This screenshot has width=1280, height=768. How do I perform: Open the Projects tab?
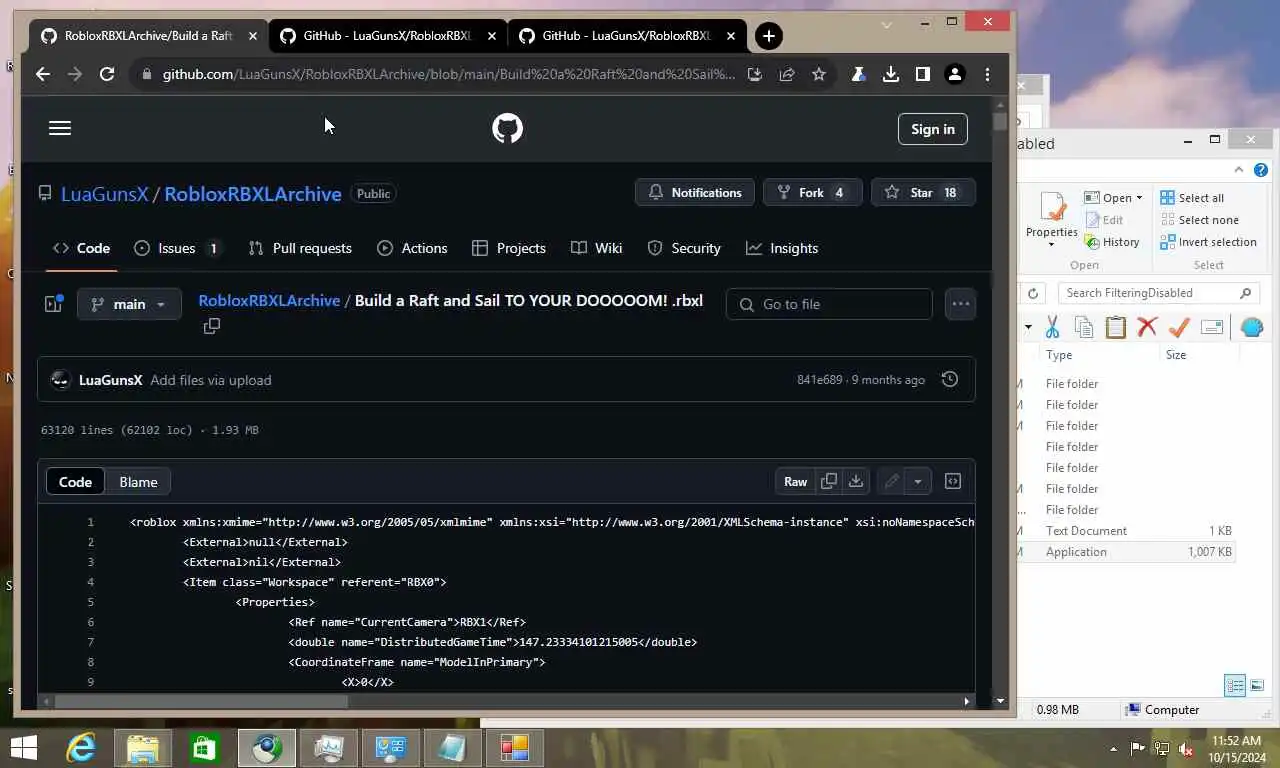509,248
